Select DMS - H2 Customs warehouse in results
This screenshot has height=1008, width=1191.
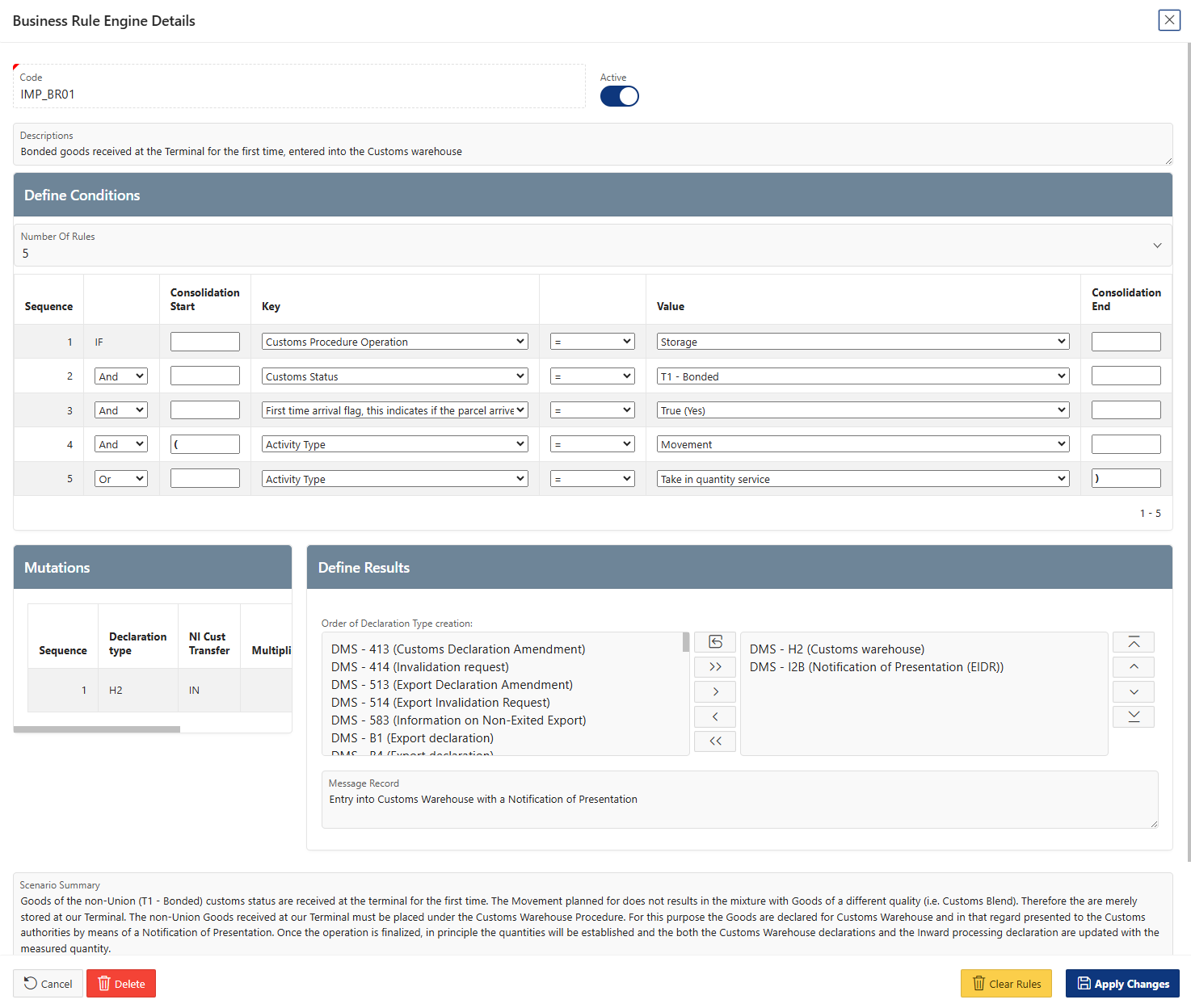click(837, 649)
